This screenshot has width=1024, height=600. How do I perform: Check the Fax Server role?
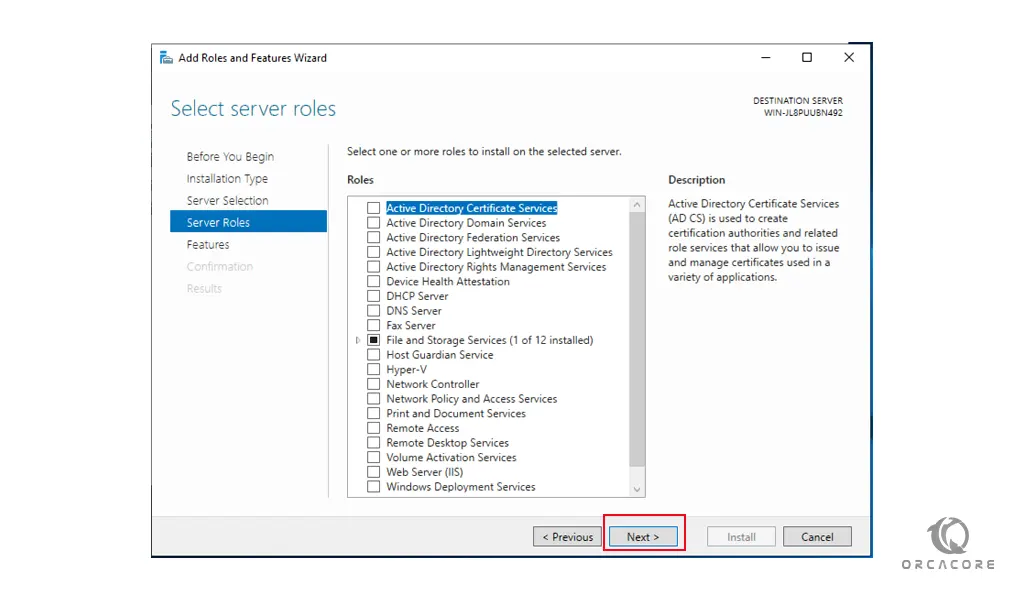(373, 325)
